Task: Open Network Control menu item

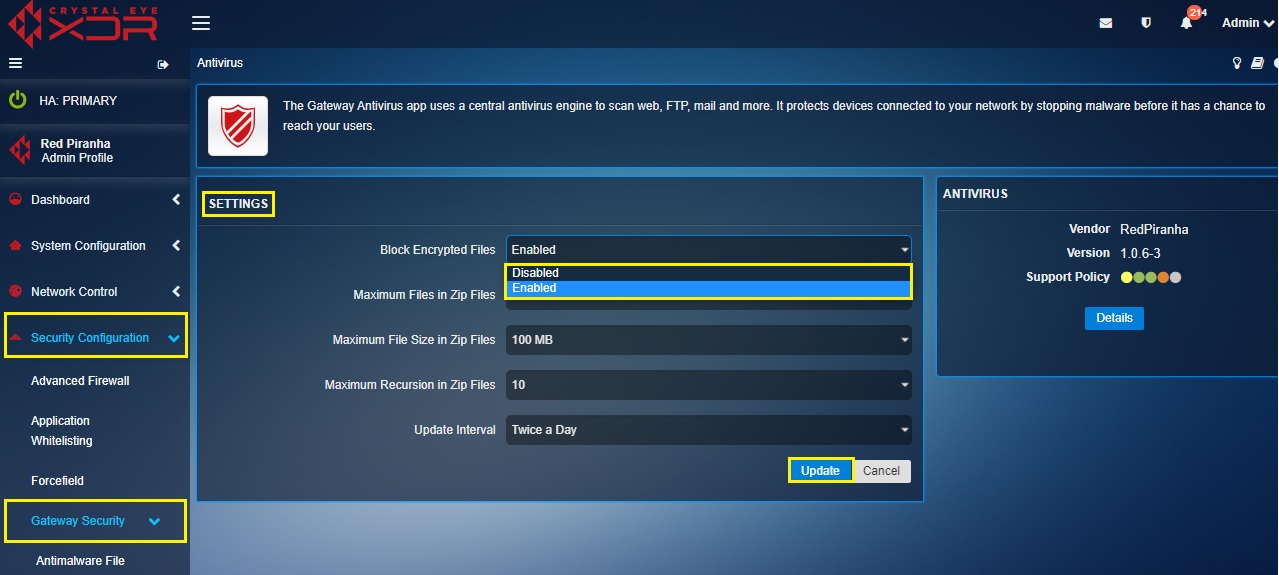Action: pyautogui.click(x=74, y=292)
